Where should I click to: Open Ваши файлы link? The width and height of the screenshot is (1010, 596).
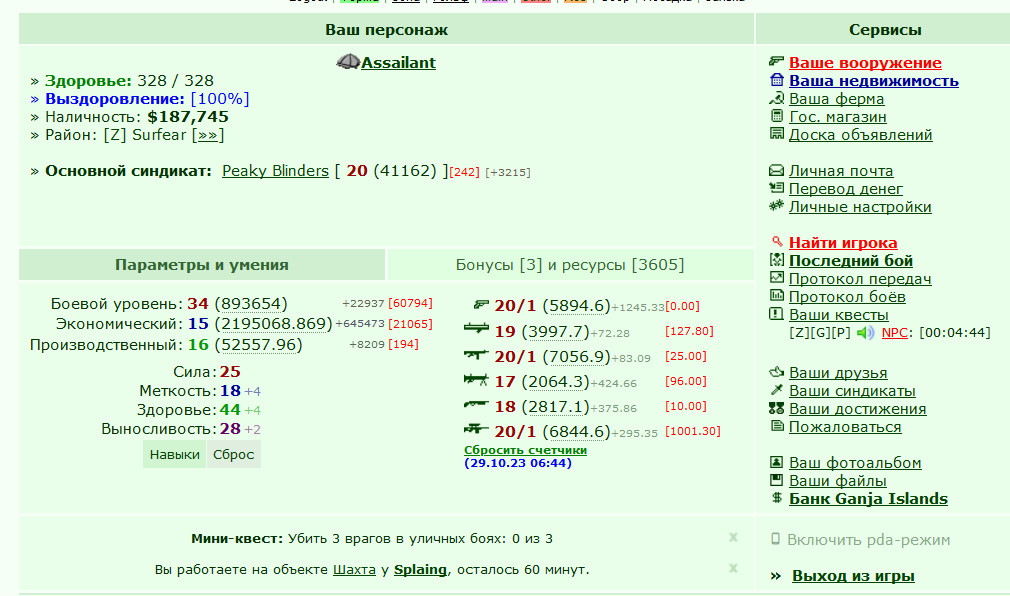pyautogui.click(x=837, y=481)
